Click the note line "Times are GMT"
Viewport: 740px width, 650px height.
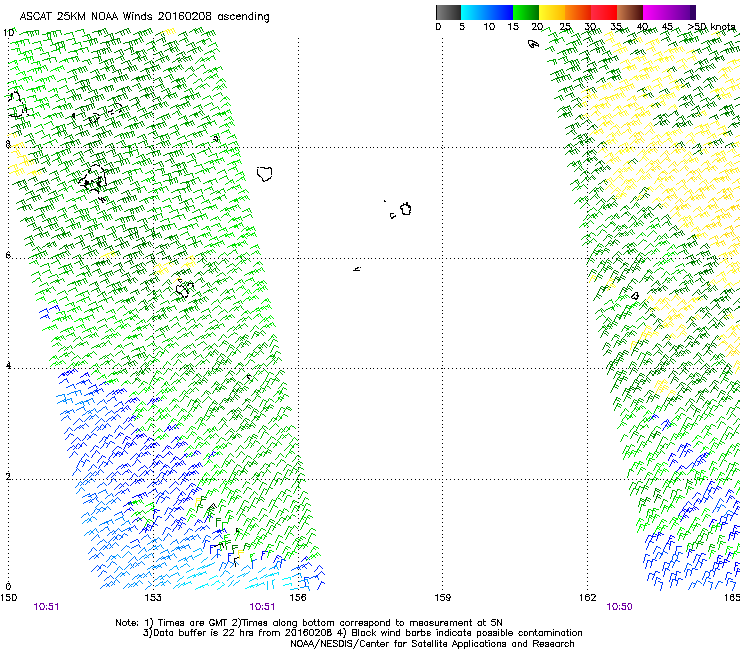(191, 623)
